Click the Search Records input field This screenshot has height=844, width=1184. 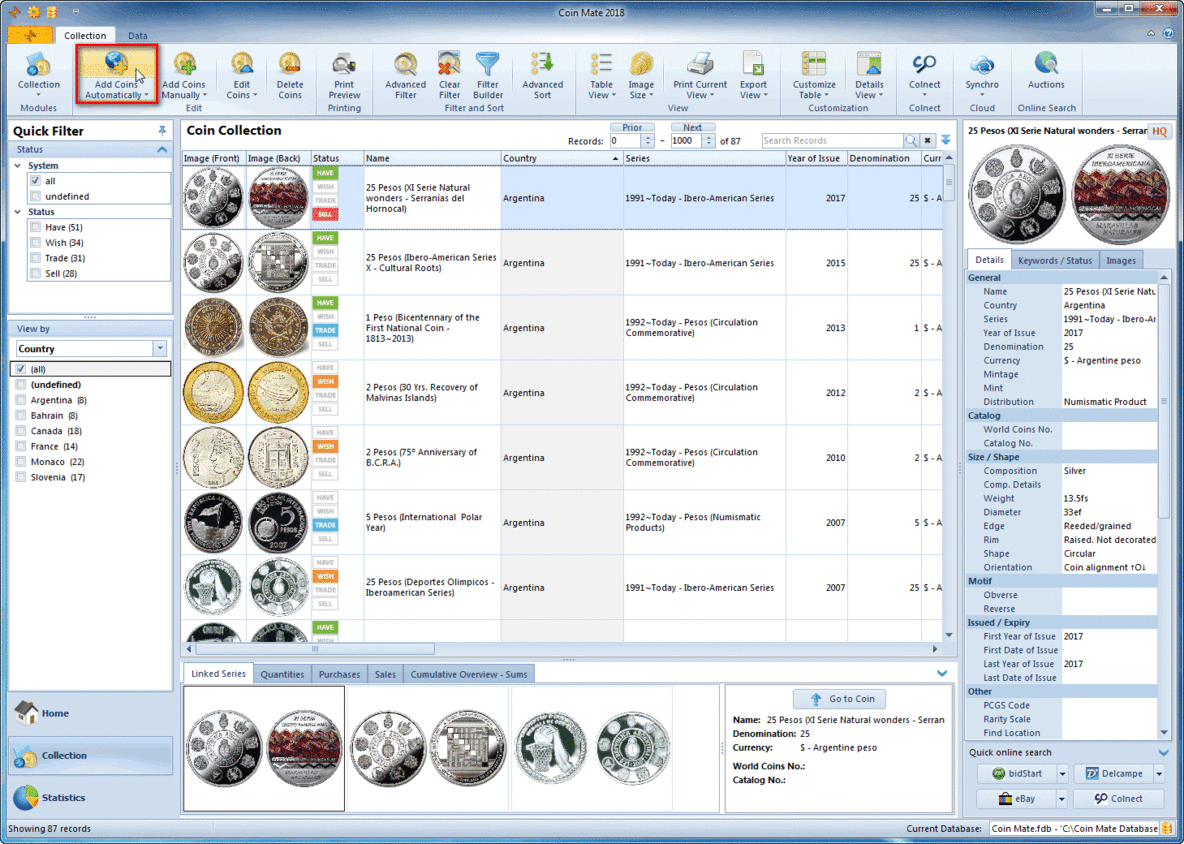click(832, 141)
